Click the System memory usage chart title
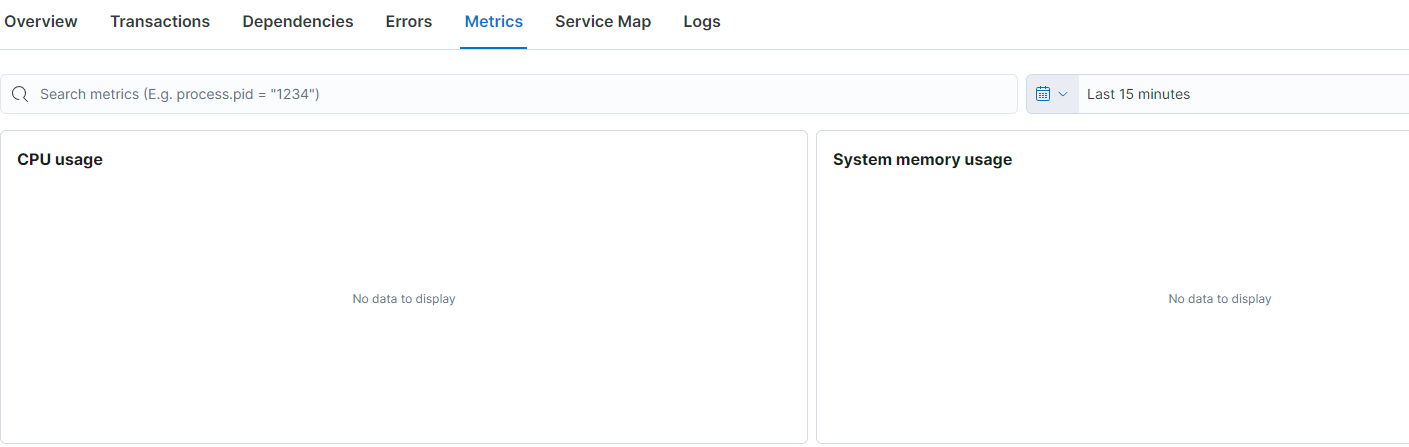 click(922, 159)
